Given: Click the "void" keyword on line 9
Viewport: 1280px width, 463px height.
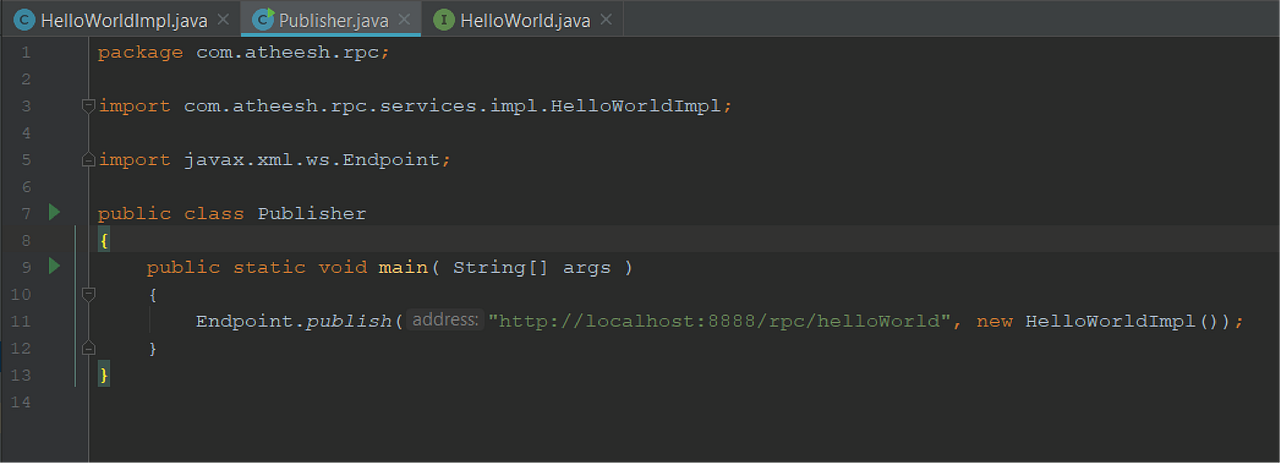Looking at the screenshot, I should pyautogui.click(x=343, y=267).
